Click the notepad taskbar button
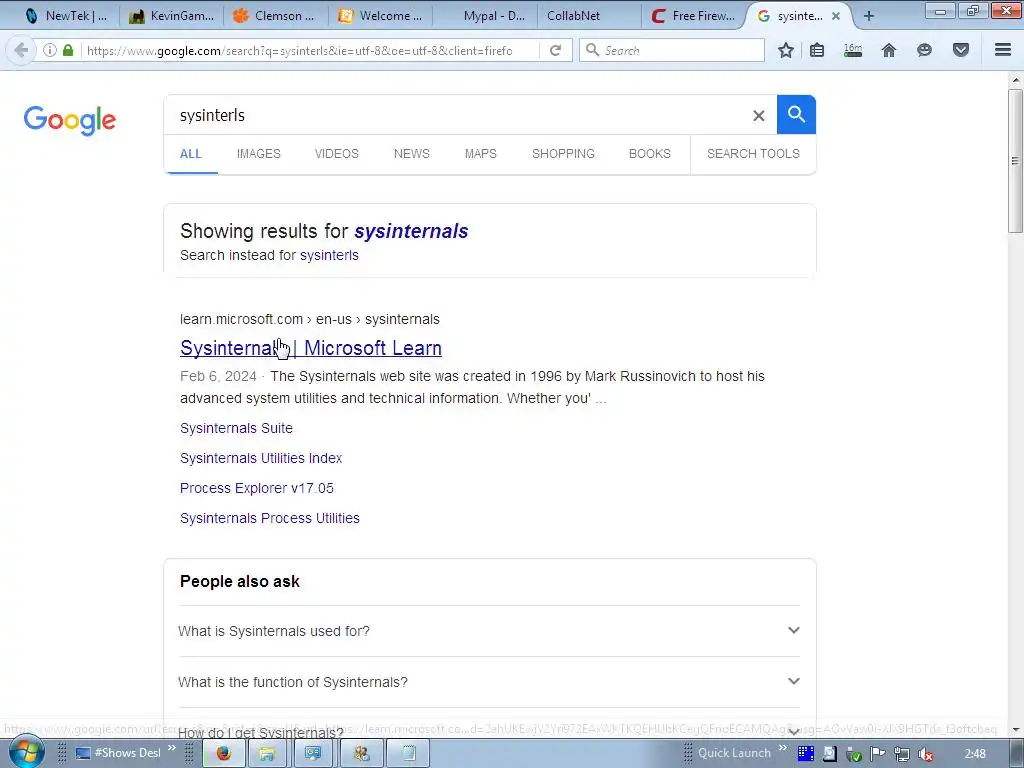Screen dimensions: 1024x768 408,753
